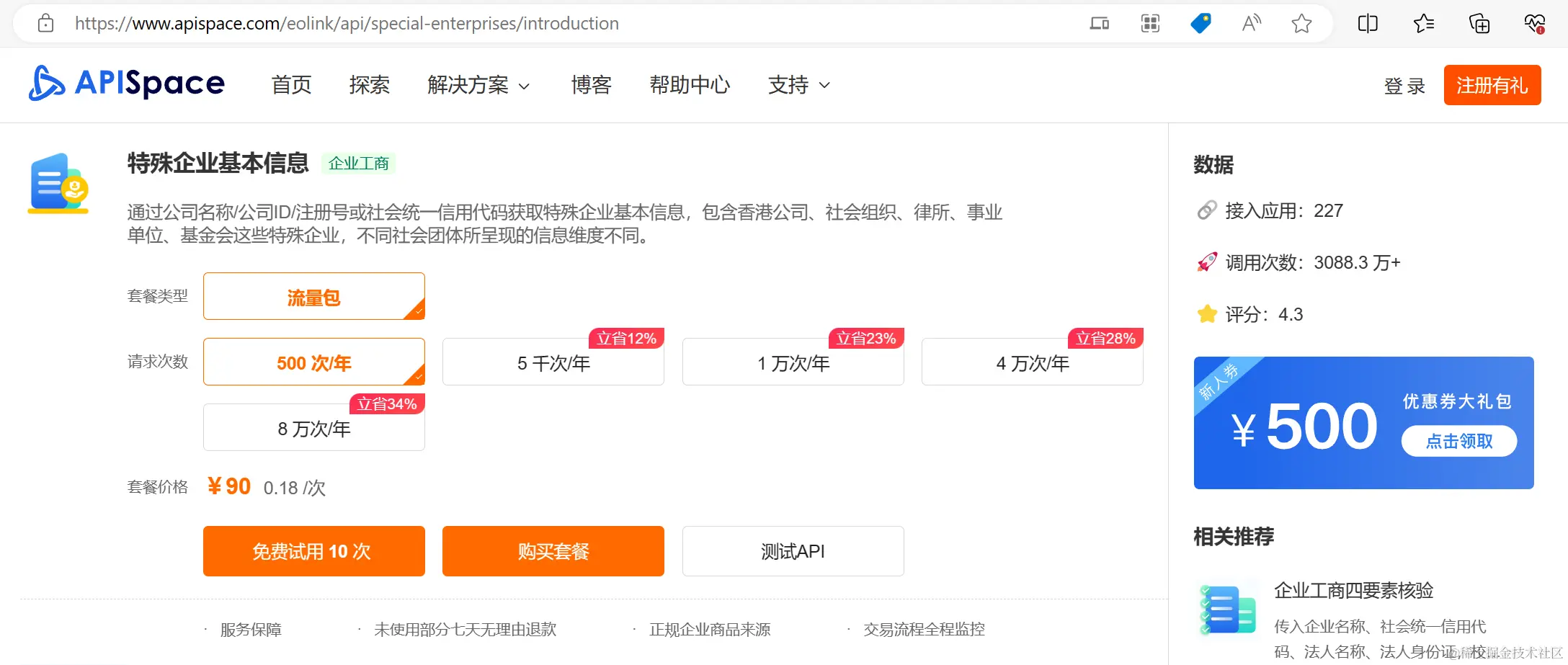The width and height of the screenshot is (1568, 665).
Task: Activate the Read Aloud icon
Action: (x=1252, y=24)
